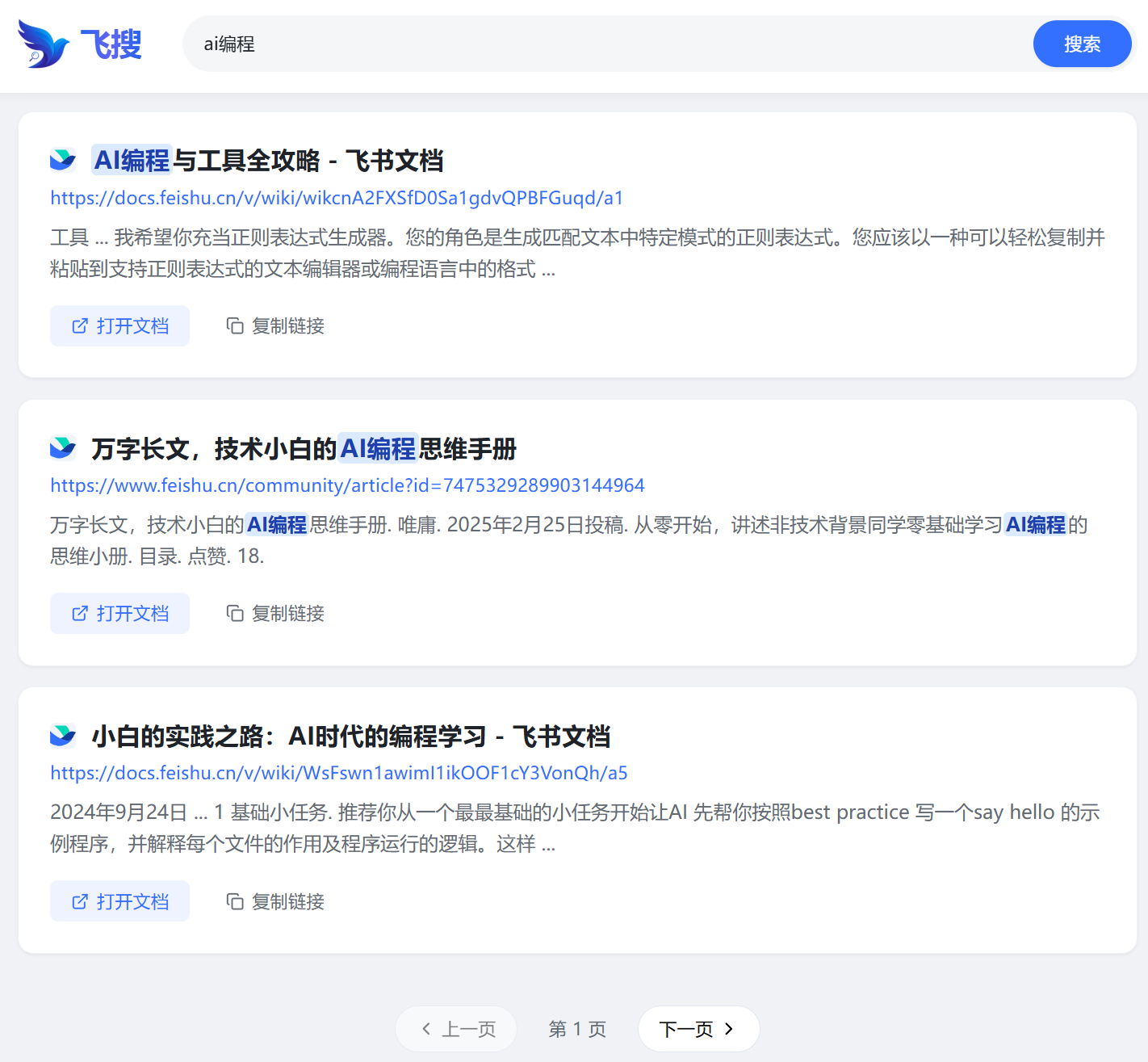
Task: Open document for 小白的实践之路 result
Action: click(x=119, y=900)
